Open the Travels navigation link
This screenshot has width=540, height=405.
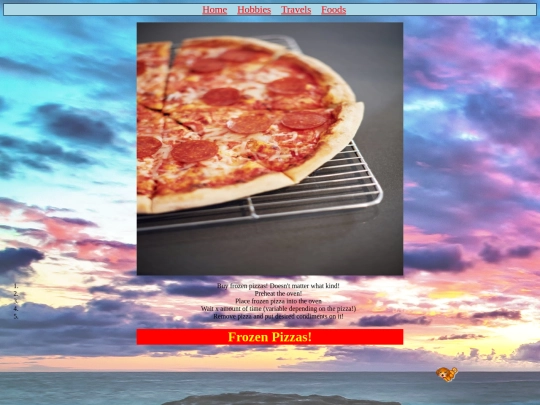click(296, 10)
